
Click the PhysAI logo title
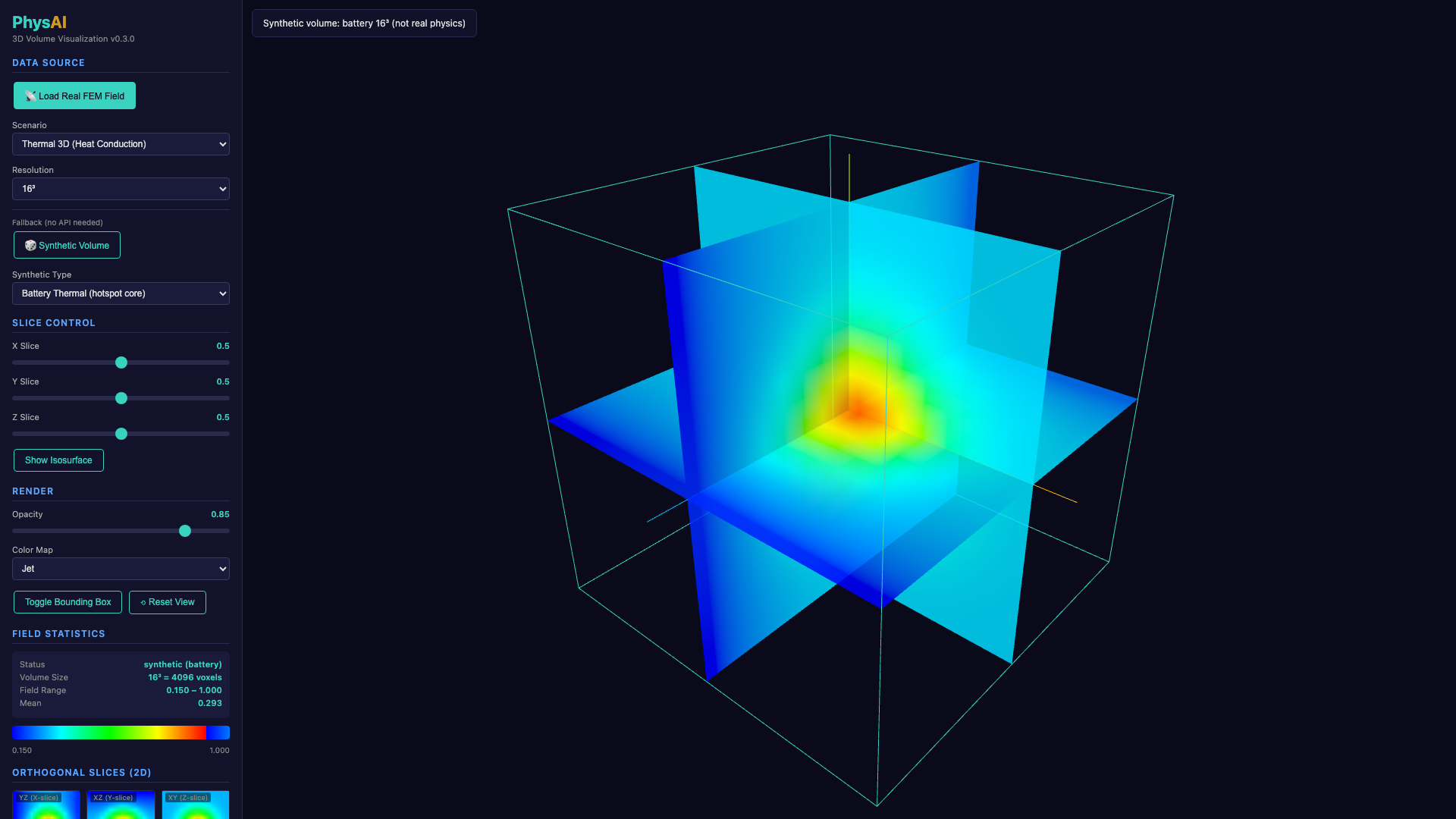pos(39,23)
